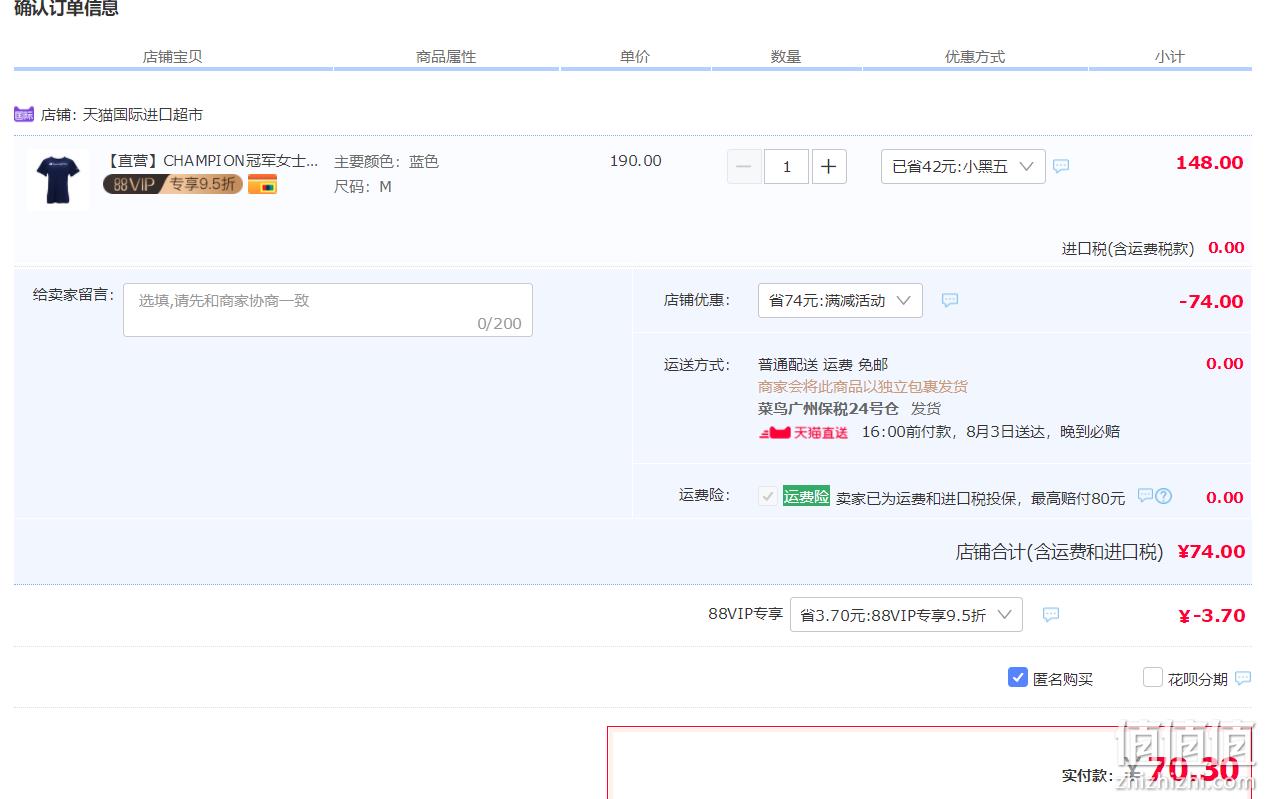The height and width of the screenshot is (799, 1265).
Task: Click the 单价 column header
Action: 635,57
